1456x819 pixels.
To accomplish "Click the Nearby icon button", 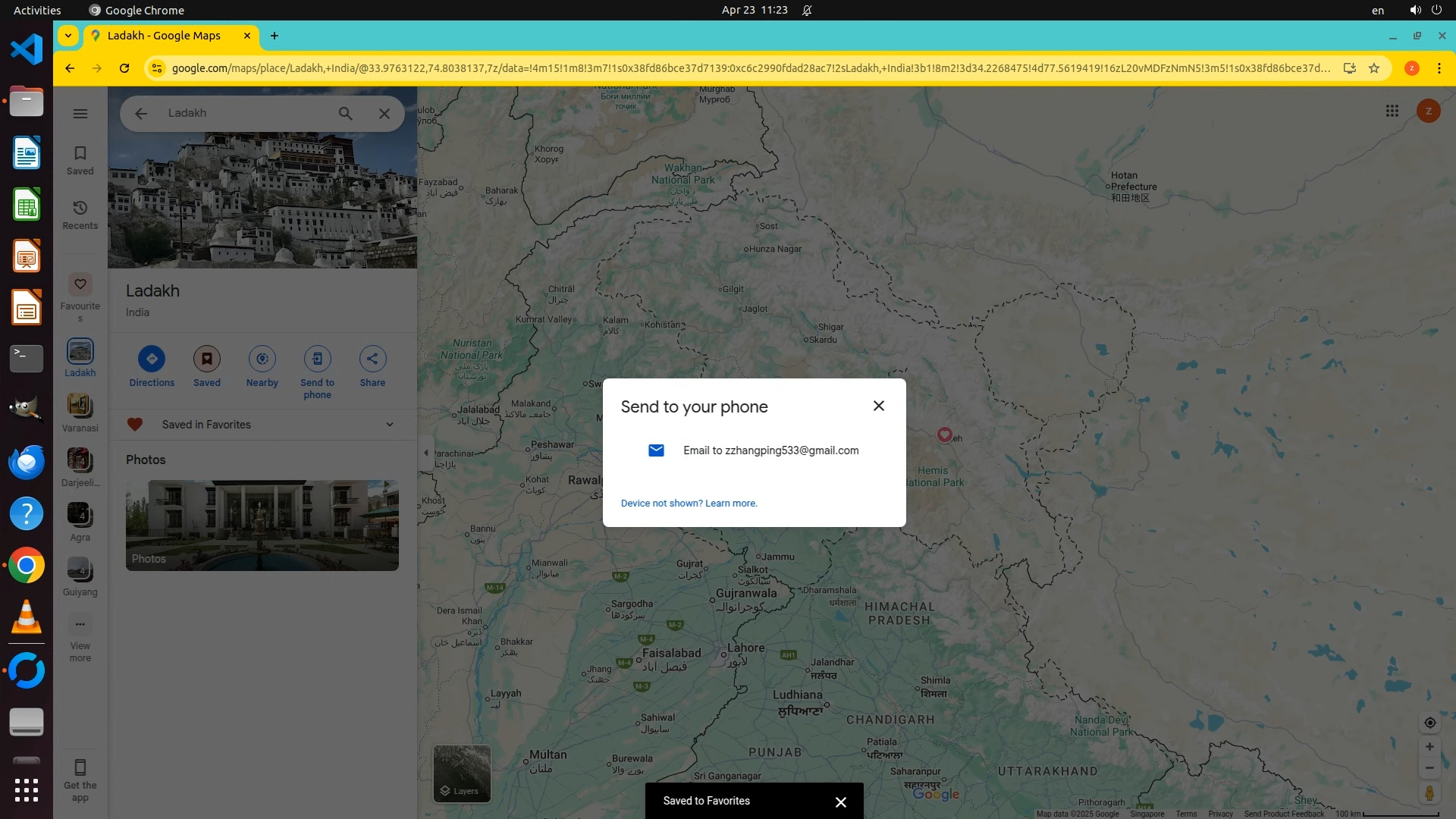I will 262,359.
